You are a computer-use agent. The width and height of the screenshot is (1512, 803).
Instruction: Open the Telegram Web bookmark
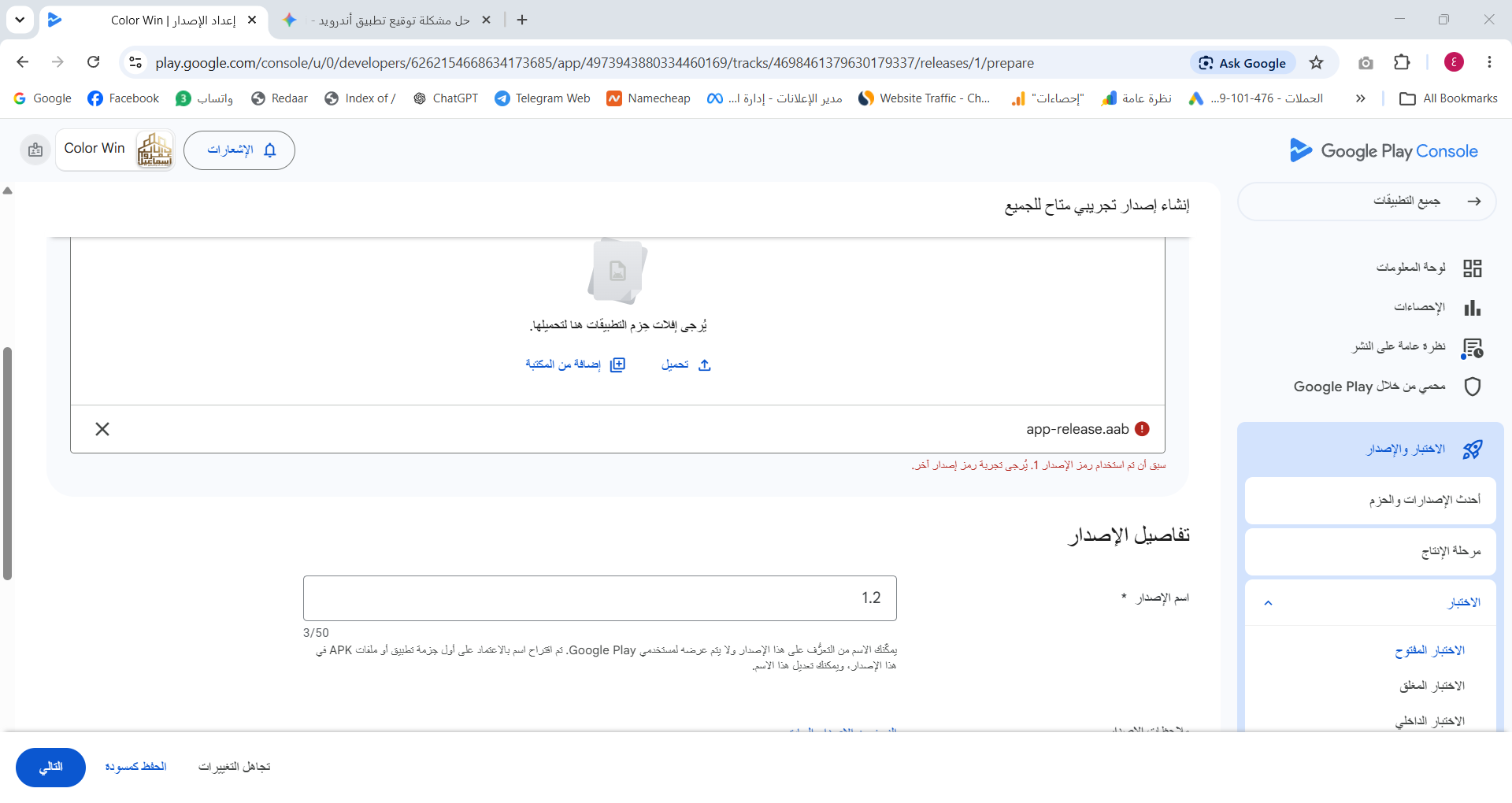(x=543, y=98)
